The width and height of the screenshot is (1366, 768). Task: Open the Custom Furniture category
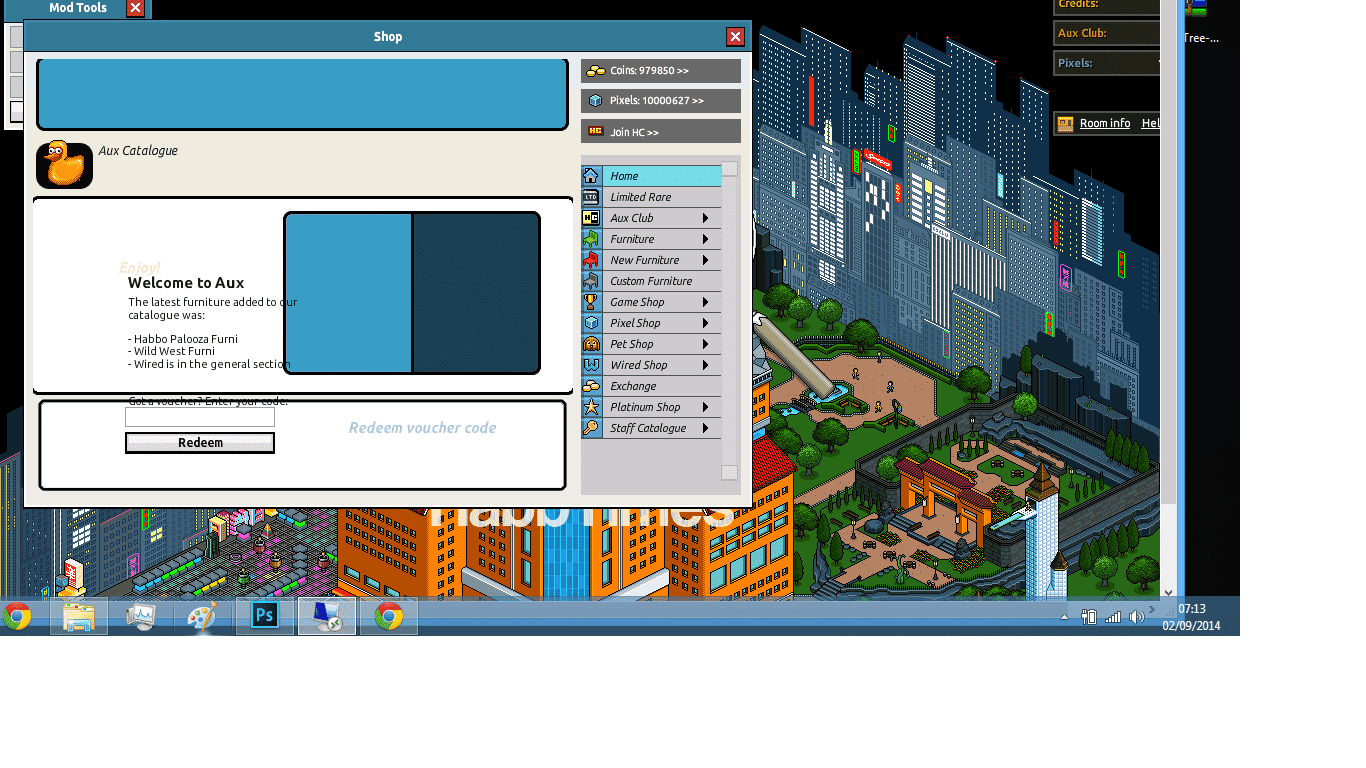pos(651,281)
